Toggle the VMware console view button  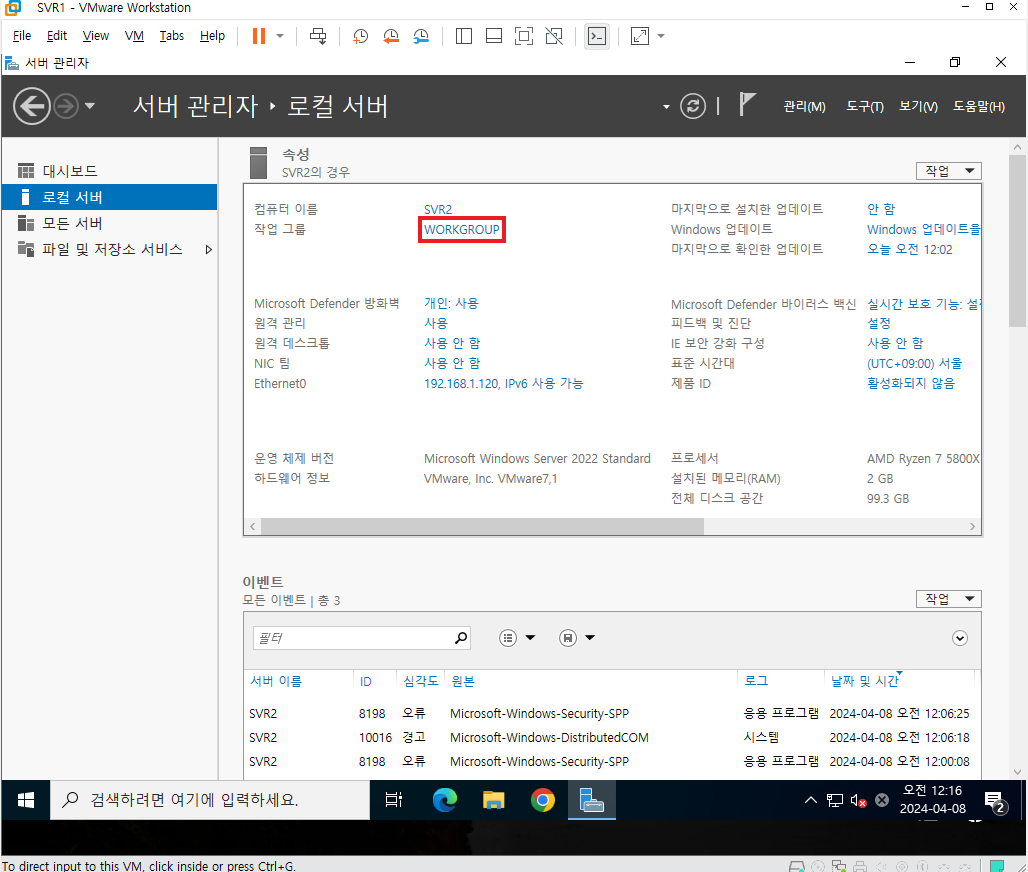[597, 36]
